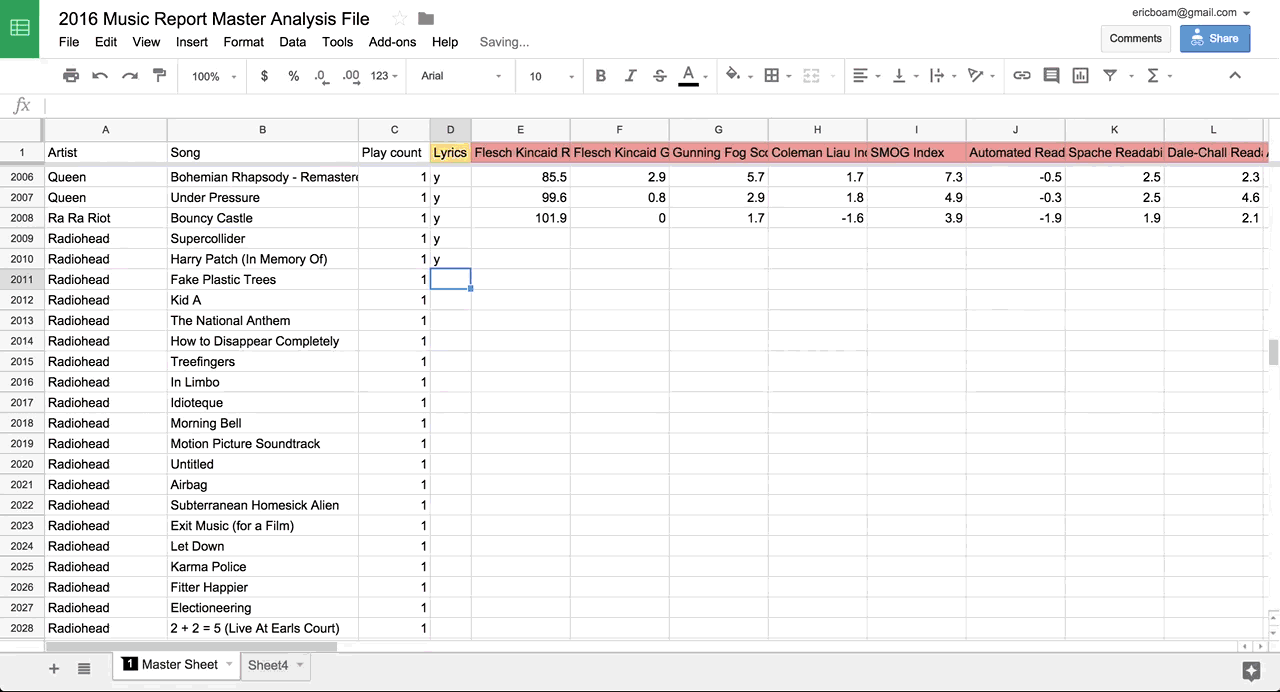
Task: Increase decimal places
Action: (x=351, y=76)
